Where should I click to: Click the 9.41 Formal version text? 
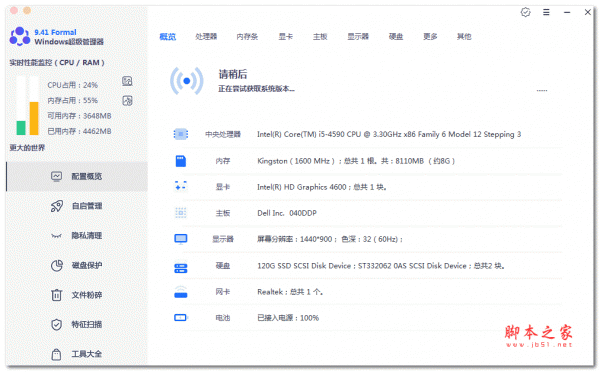tap(55, 32)
